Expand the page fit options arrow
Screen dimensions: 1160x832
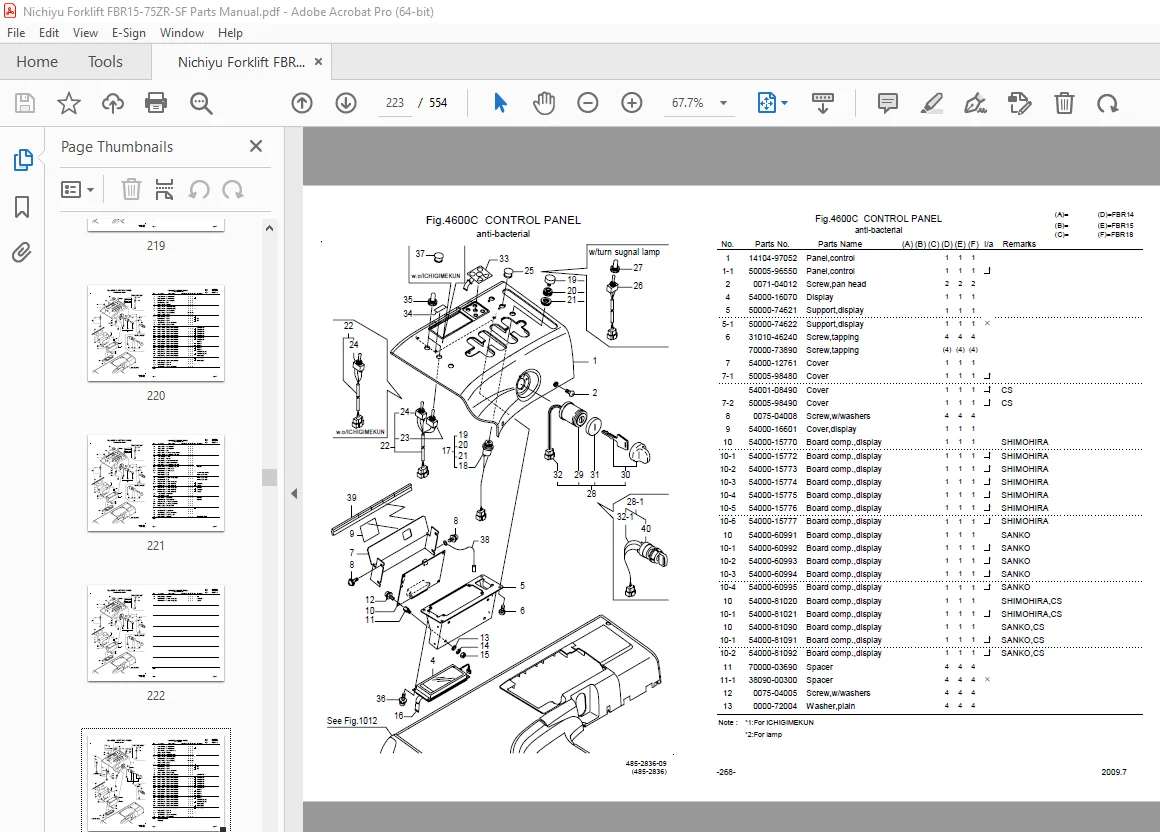pyautogui.click(x=784, y=103)
